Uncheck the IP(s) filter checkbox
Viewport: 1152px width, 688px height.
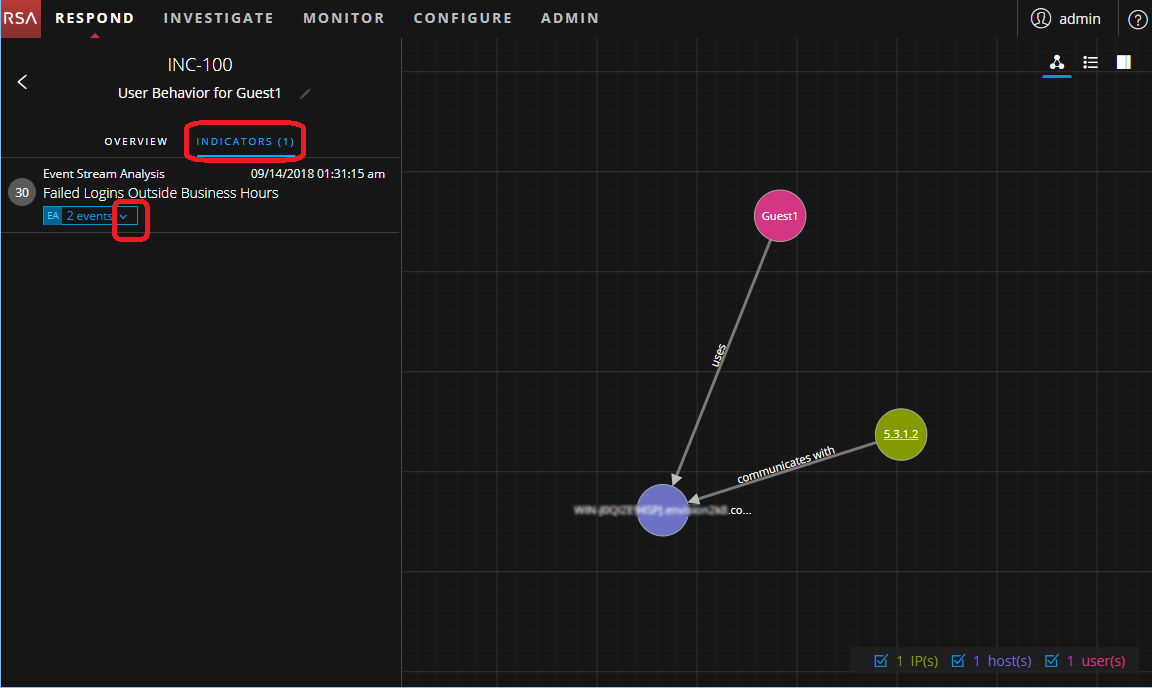[x=881, y=661]
